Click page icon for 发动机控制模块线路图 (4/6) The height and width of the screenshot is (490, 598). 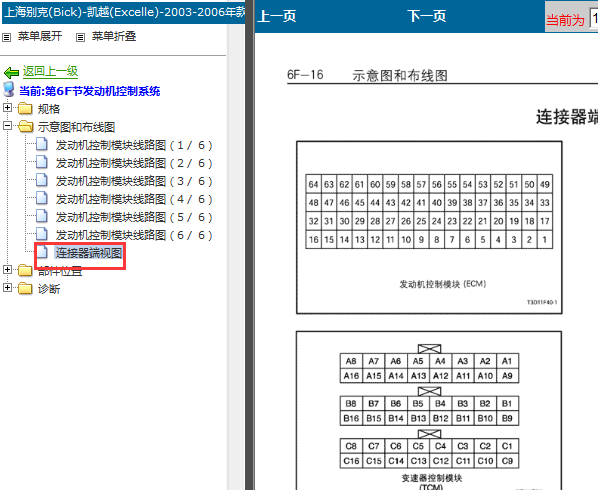42,198
